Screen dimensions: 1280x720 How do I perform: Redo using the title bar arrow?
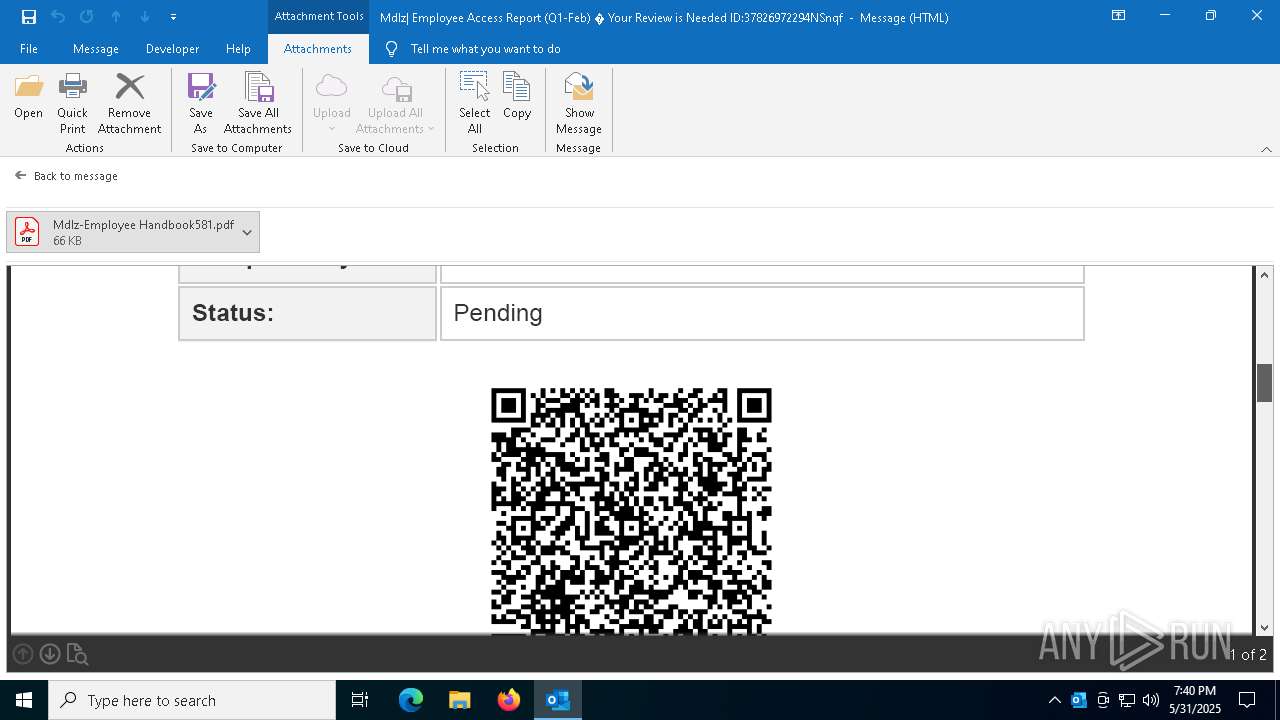87,17
